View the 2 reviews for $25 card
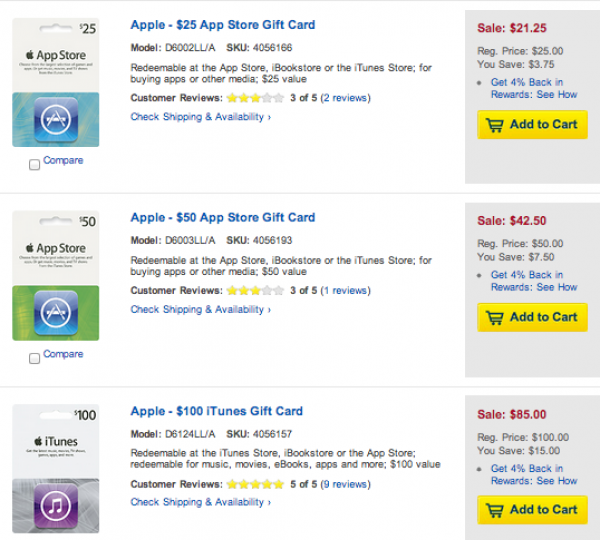The image size is (600, 540). (345, 98)
